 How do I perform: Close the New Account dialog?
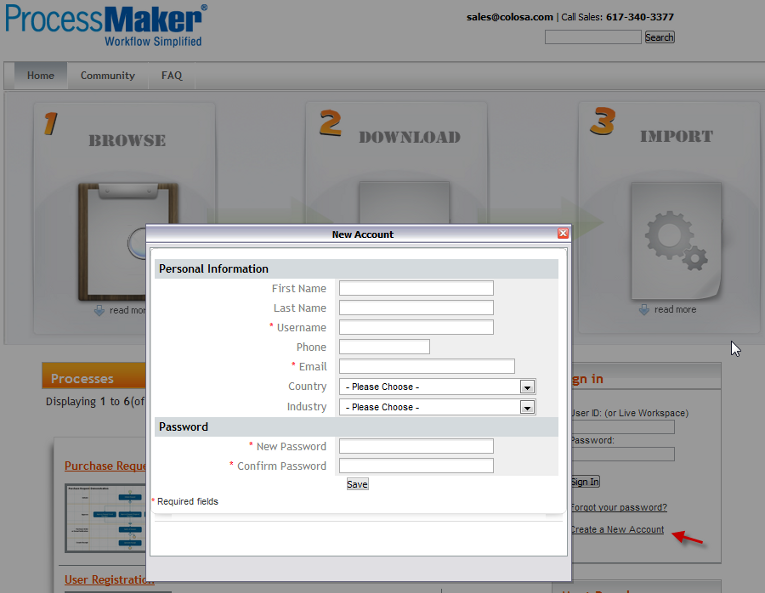point(563,234)
